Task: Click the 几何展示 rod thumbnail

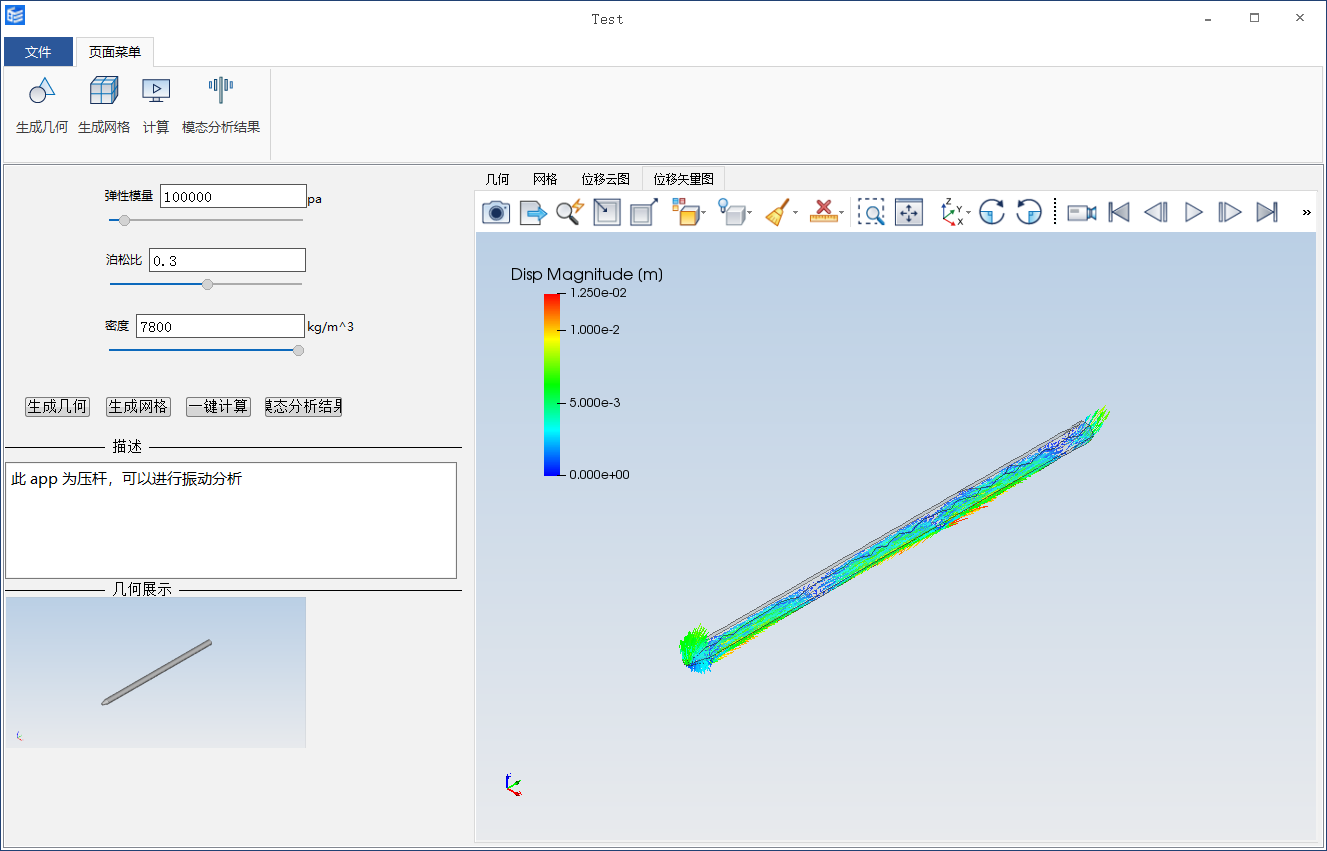Action: 156,672
